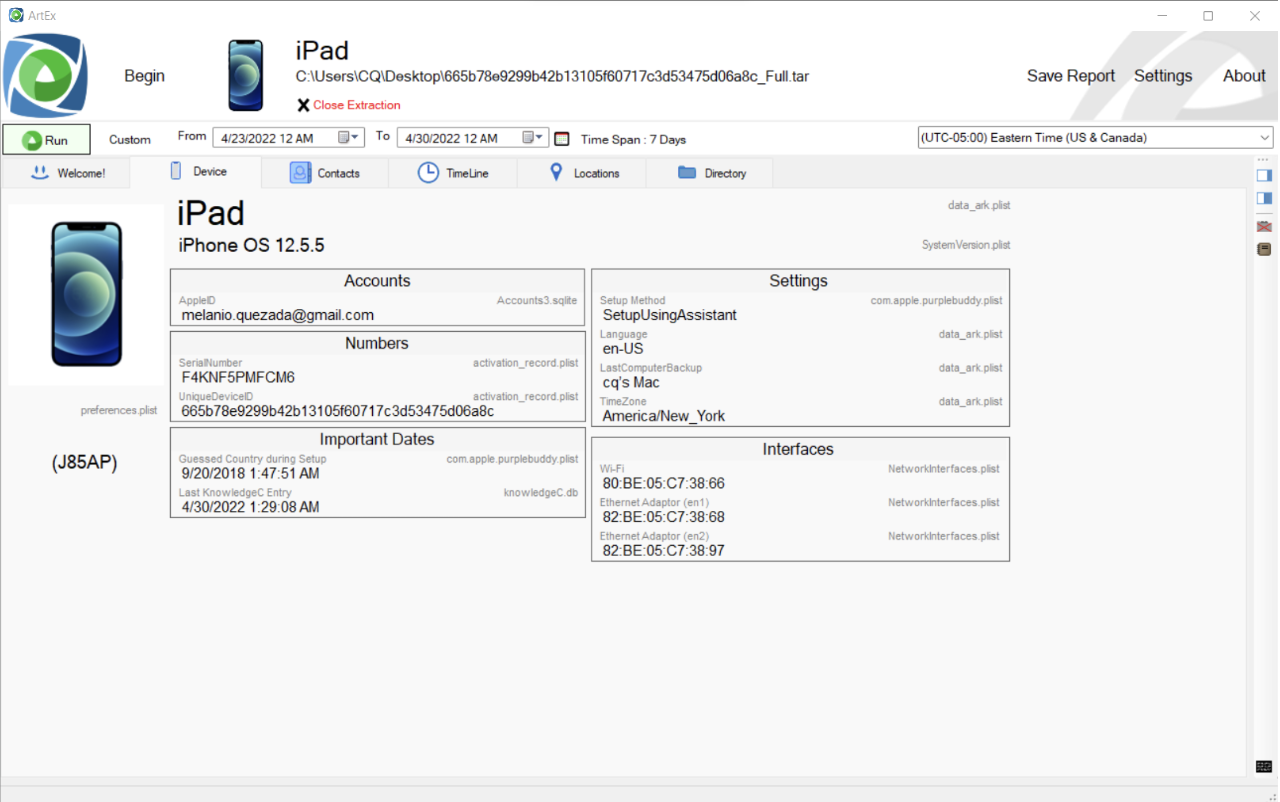Click the Interfaces section header
This screenshot has height=802, width=1280.
(798, 449)
